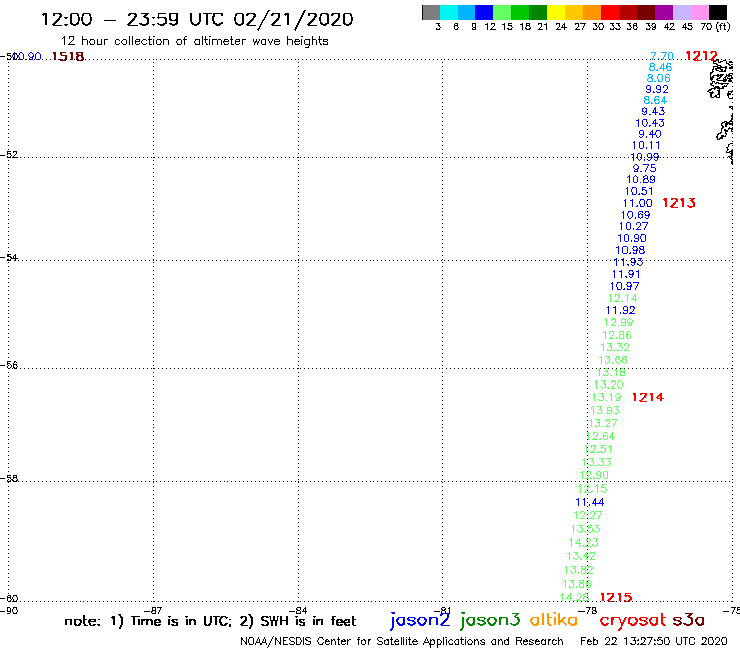The image size is (740, 650).
Task: Select the dark blue legend swatch
Action: (484, 12)
